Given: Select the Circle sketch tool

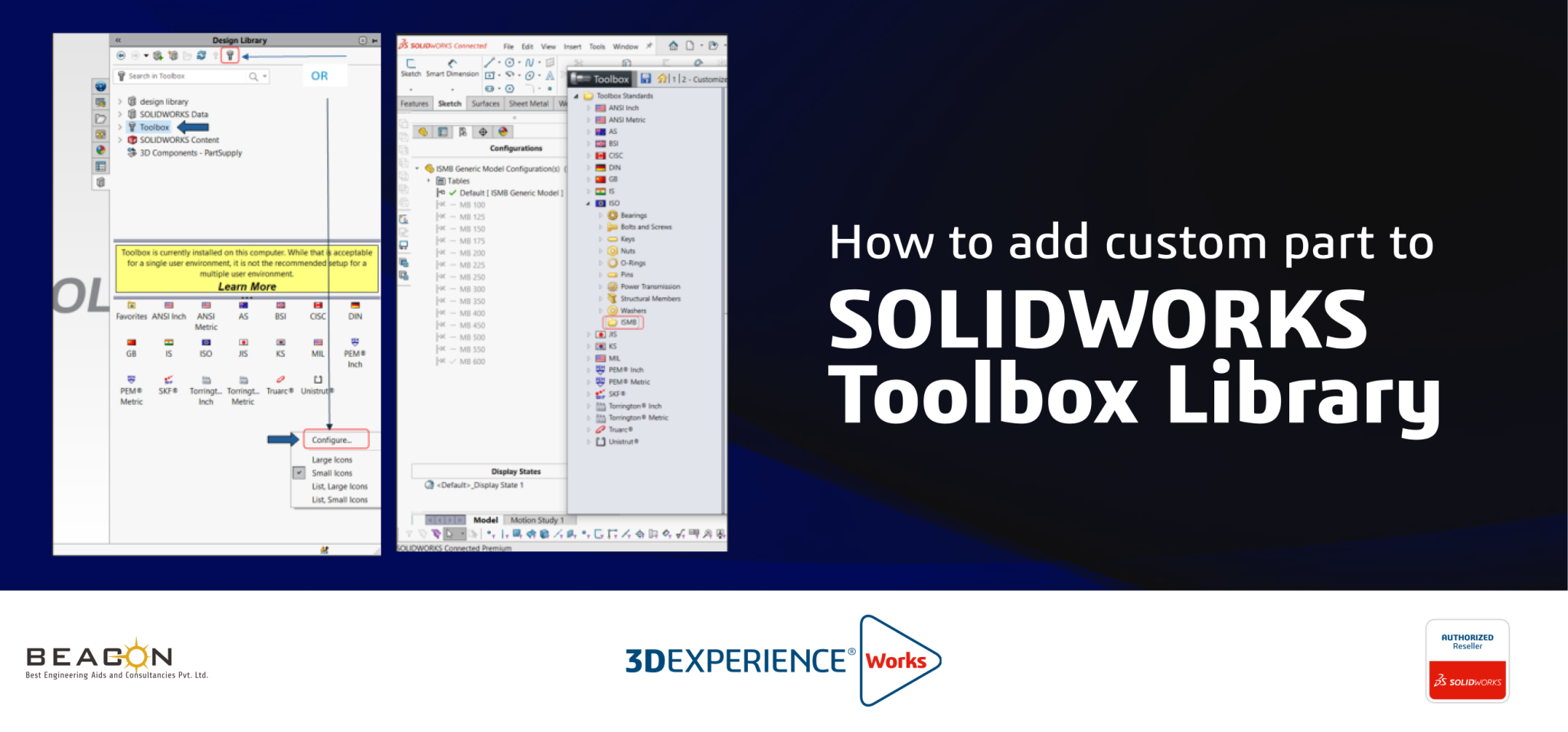Looking at the screenshot, I should 509,63.
